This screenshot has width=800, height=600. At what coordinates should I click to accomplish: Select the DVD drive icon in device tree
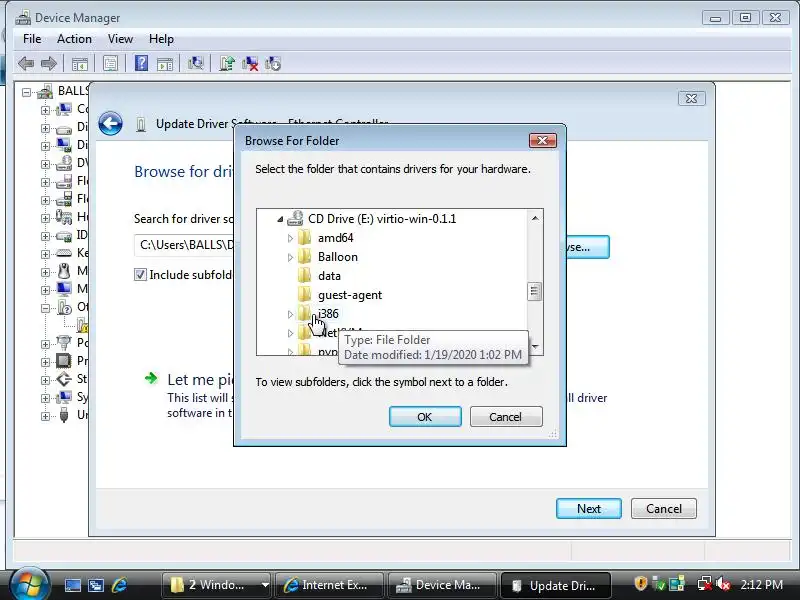tap(64, 163)
